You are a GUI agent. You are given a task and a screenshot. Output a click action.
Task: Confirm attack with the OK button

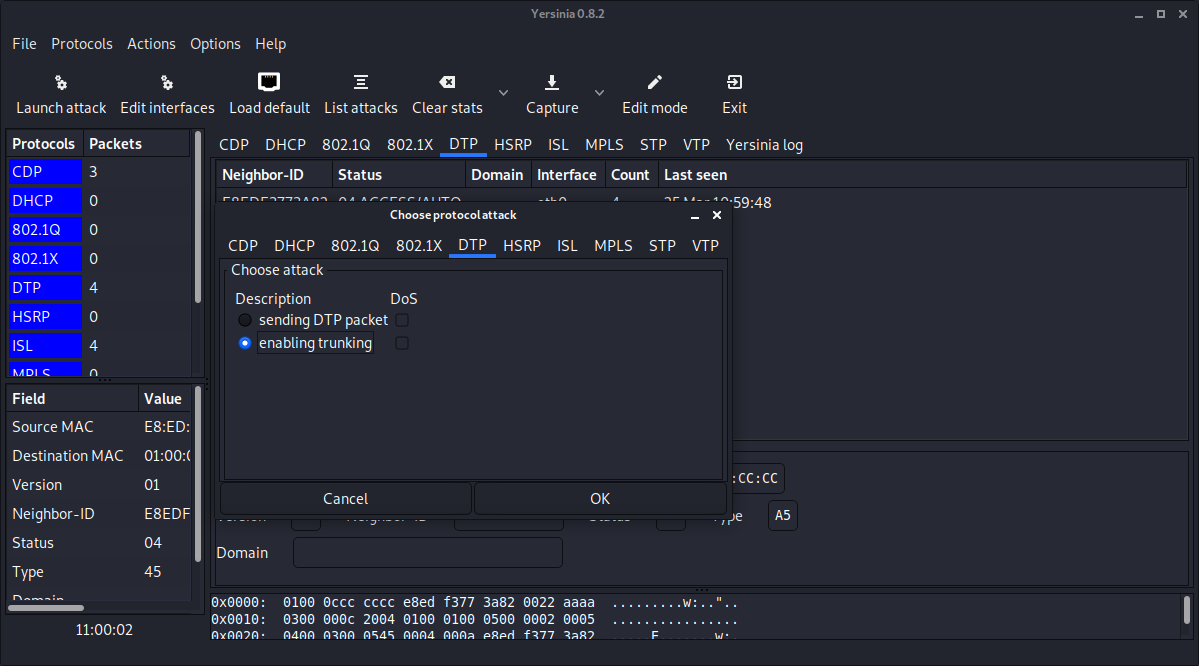click(600, 499)
